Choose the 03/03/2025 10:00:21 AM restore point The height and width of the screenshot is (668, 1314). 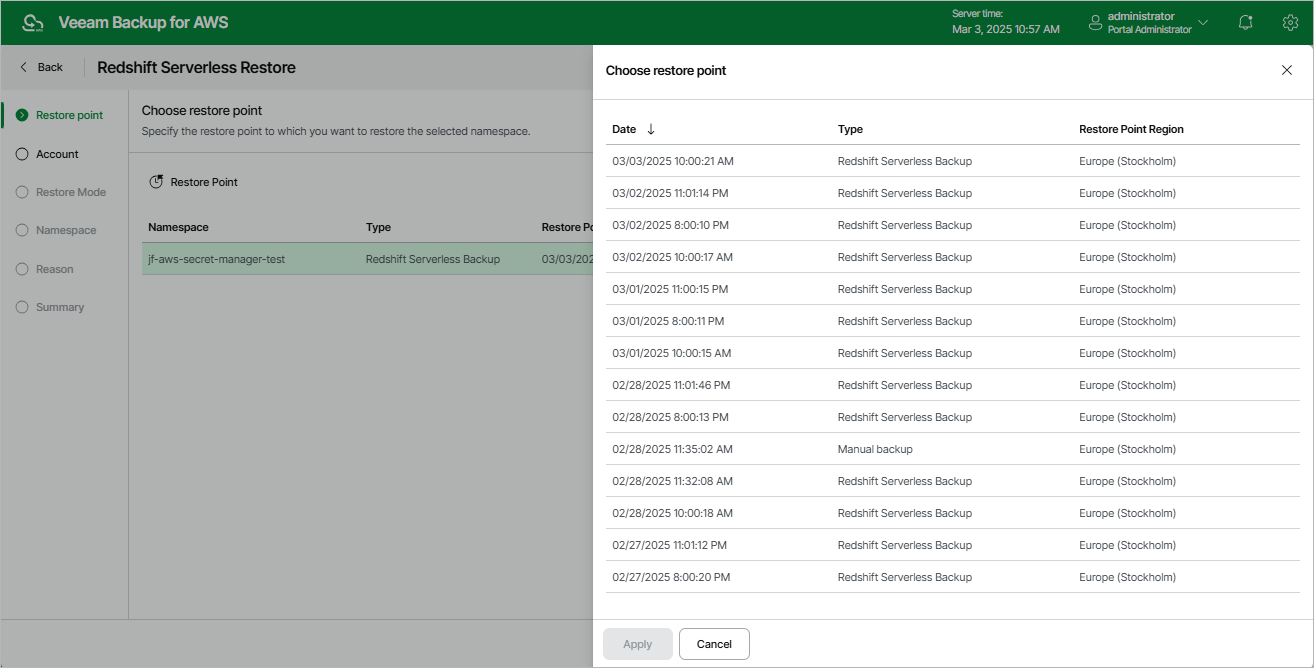673,161
